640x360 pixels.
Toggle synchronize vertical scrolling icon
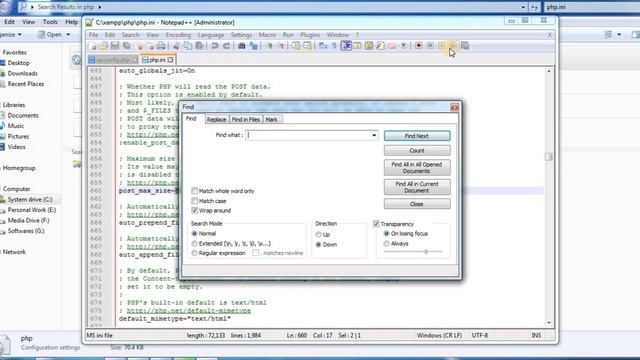[296, 46]
